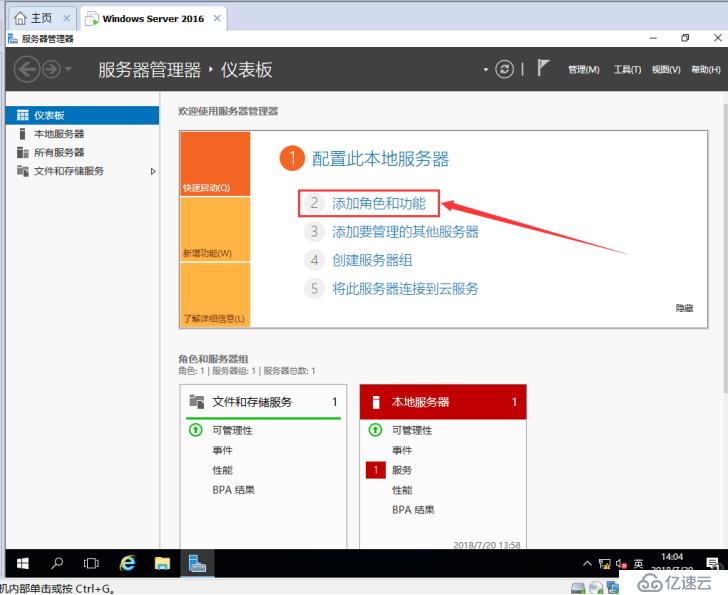Launch Internet Explorer from the taskbar
The width and height of the screenshot is (728, 595).
coord(127,563)
